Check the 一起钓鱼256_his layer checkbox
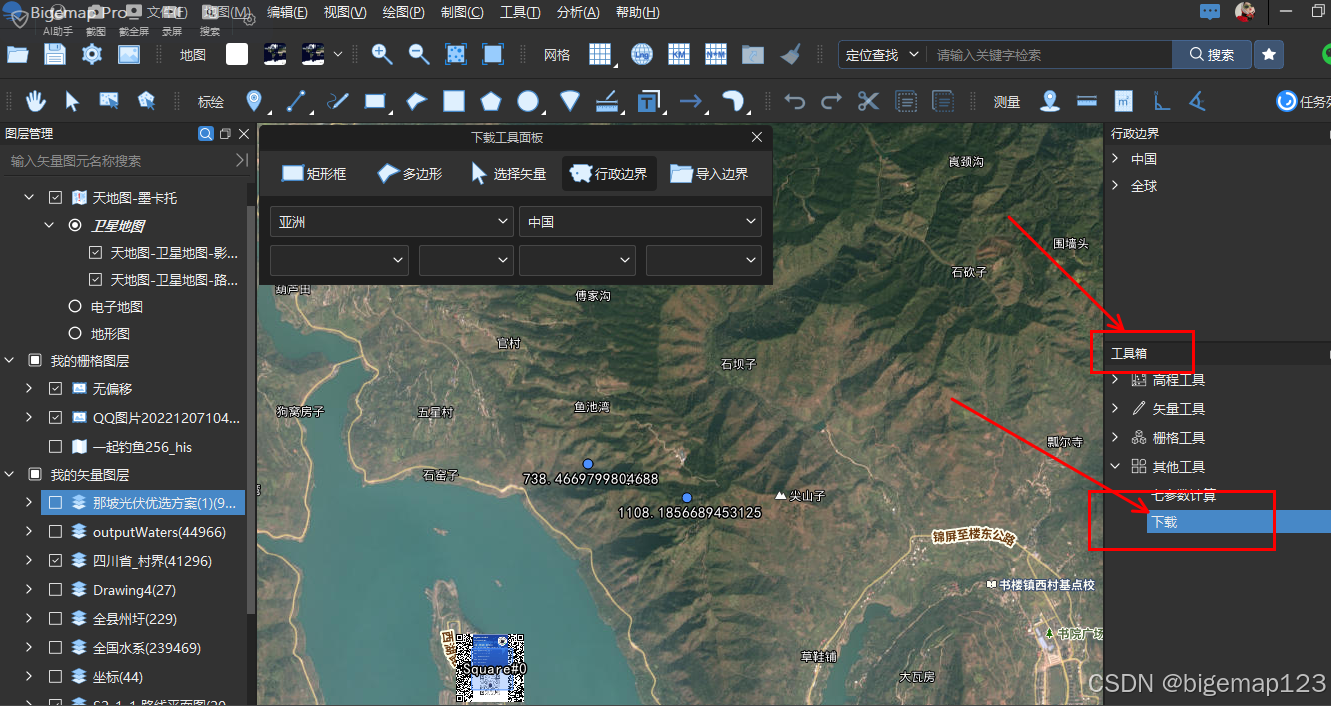The image size is (1331, 706). point(56,447)
